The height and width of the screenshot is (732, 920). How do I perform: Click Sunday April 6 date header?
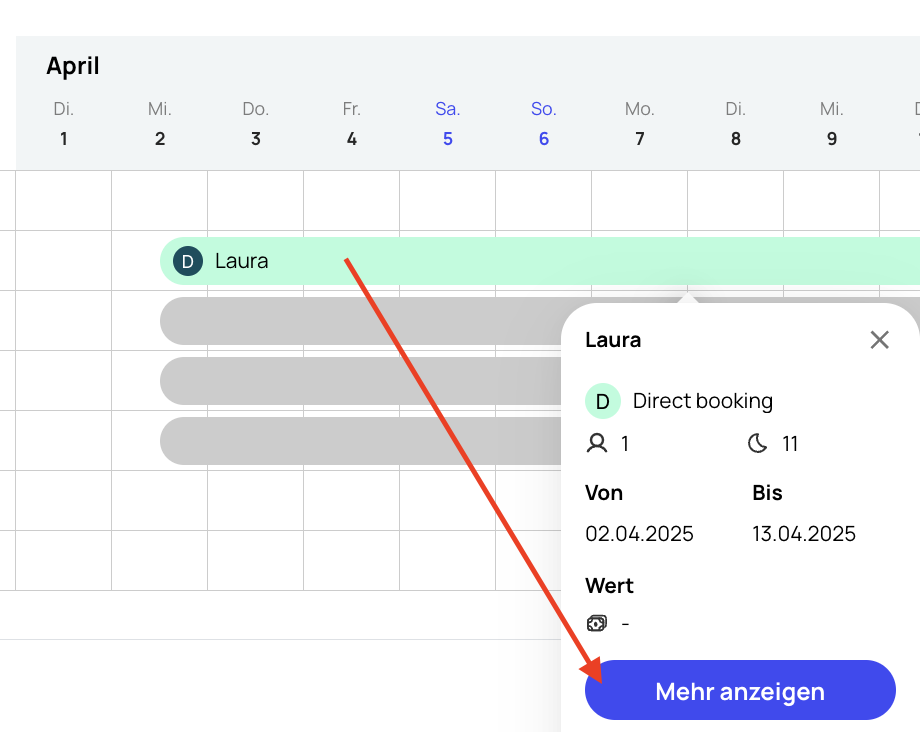pyautogui.click(x=543, y=124)
